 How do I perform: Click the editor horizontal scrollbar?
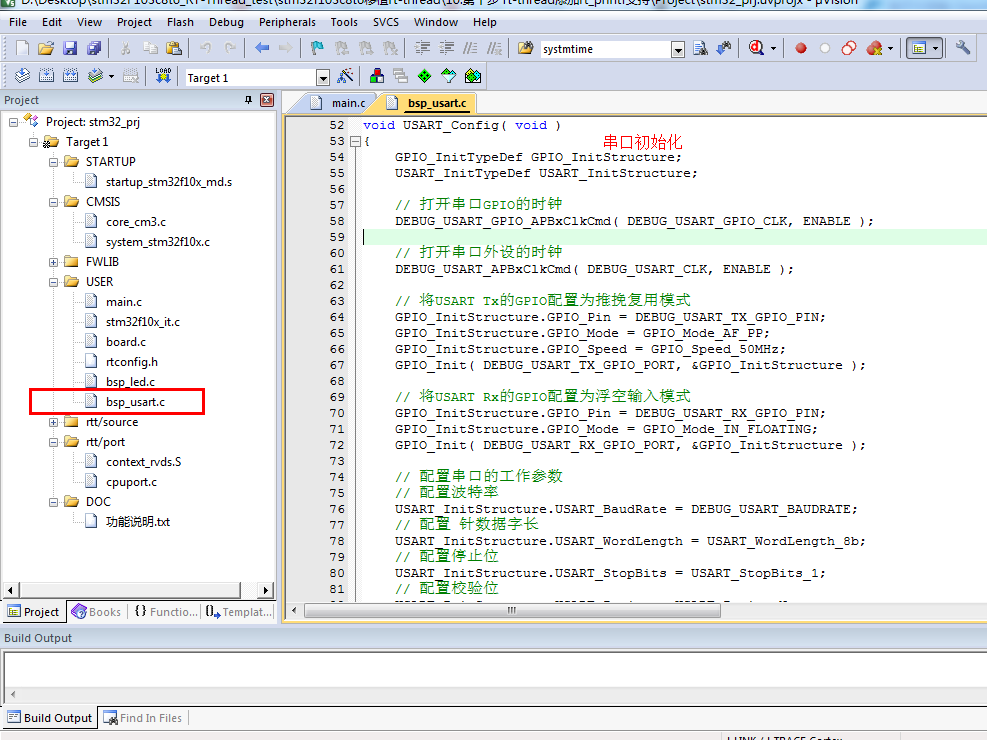pyautogui.click(x=510, y=610)
